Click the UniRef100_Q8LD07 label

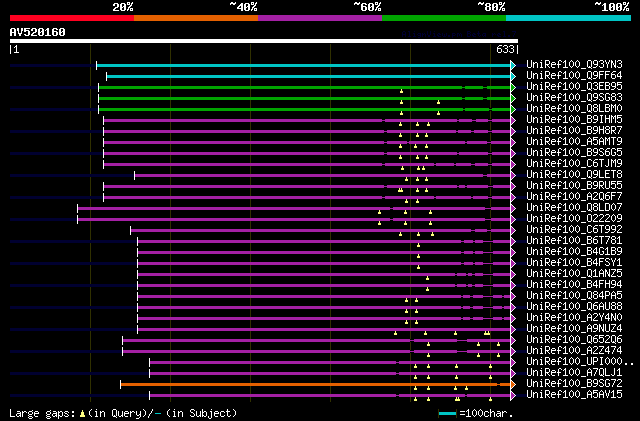tap(574, 208)
